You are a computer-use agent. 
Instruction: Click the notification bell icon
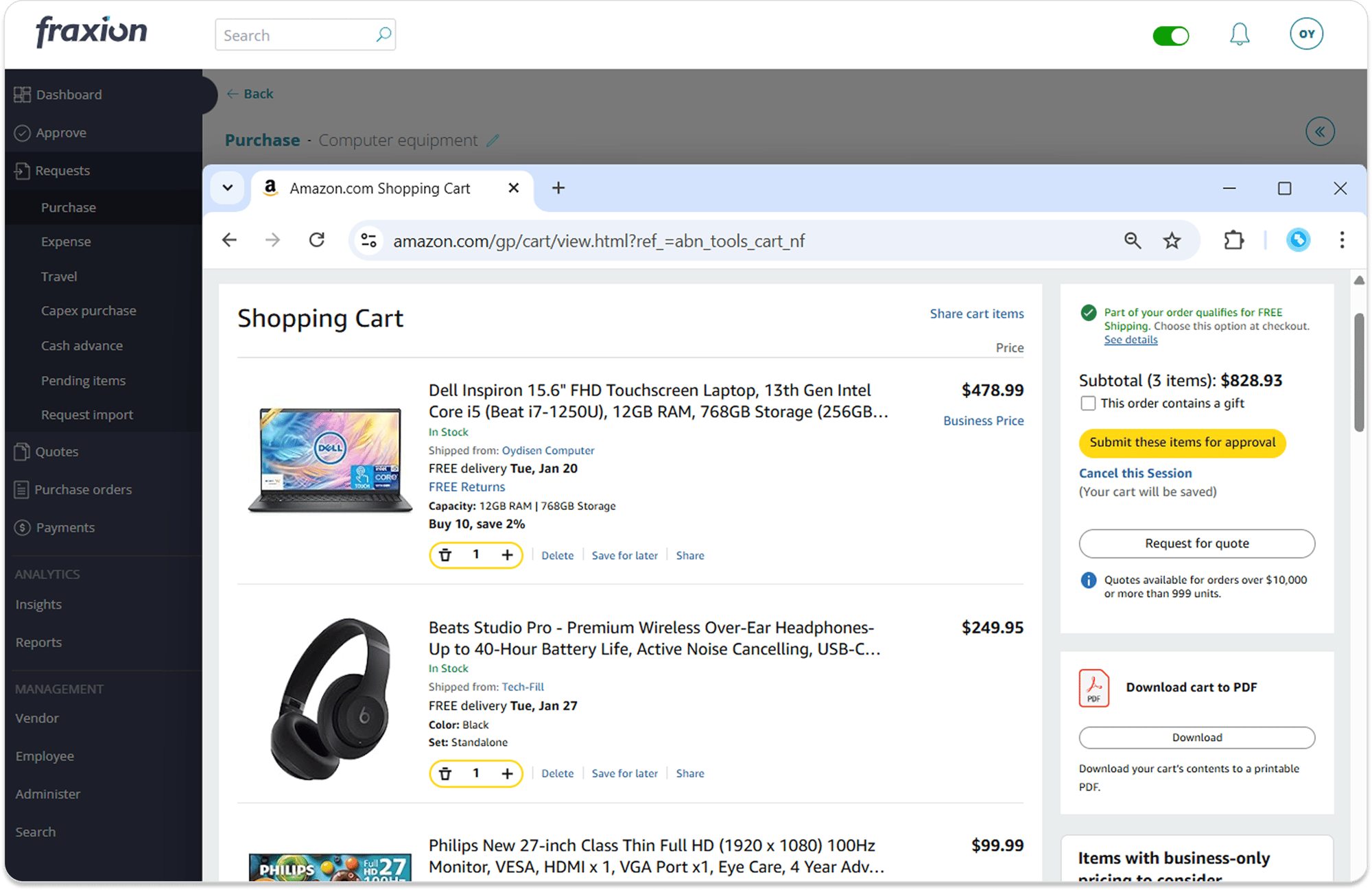1239,34
